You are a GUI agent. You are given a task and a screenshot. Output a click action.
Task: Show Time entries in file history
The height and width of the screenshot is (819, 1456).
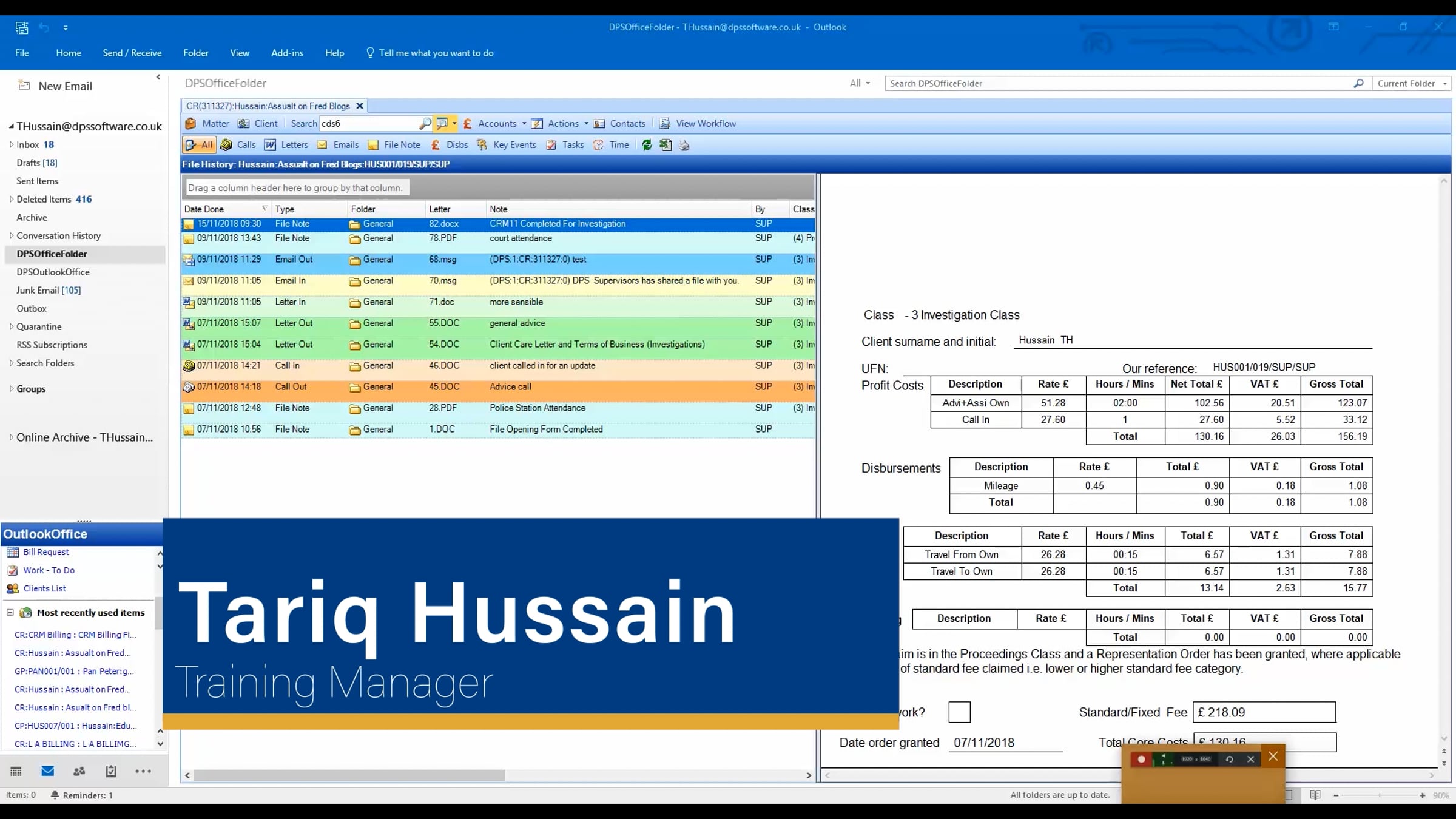[611, 144]
